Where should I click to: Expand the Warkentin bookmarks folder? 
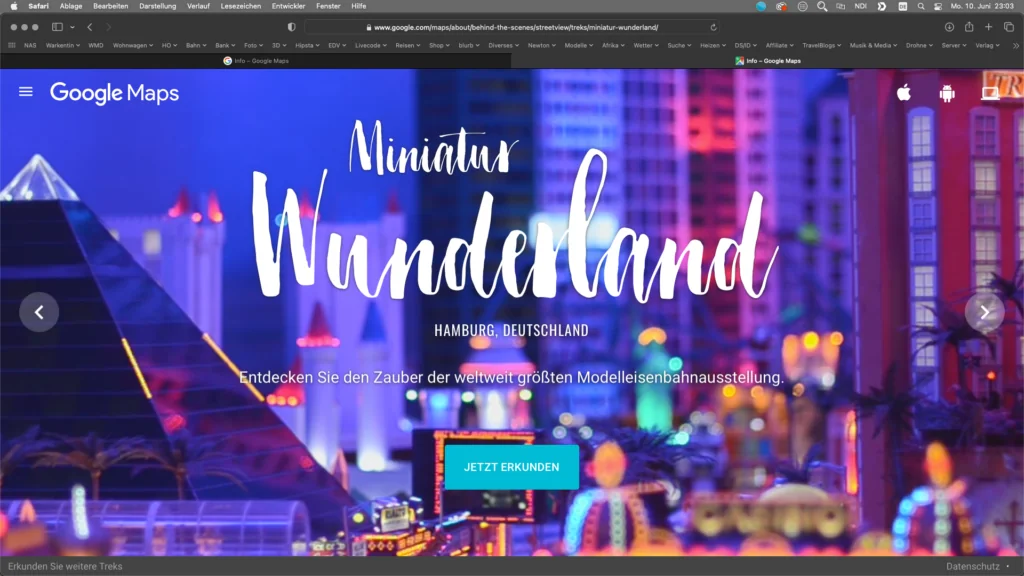(63, 46)
